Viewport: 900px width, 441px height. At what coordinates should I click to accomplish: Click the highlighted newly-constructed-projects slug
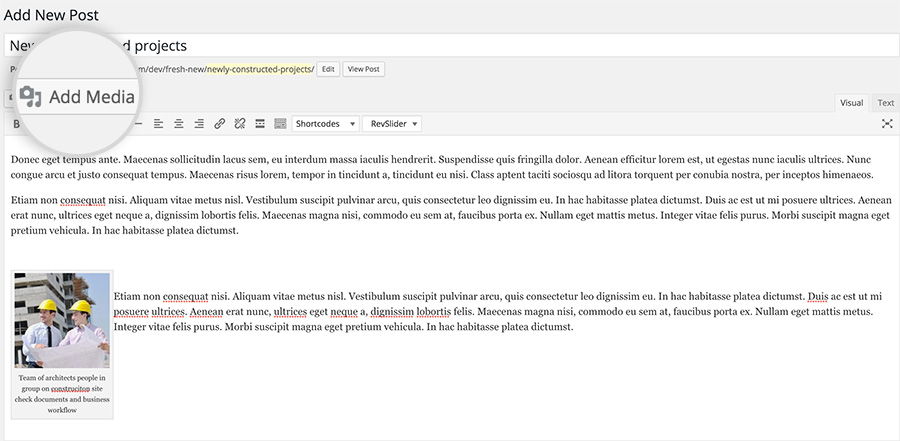click(261, 69)
